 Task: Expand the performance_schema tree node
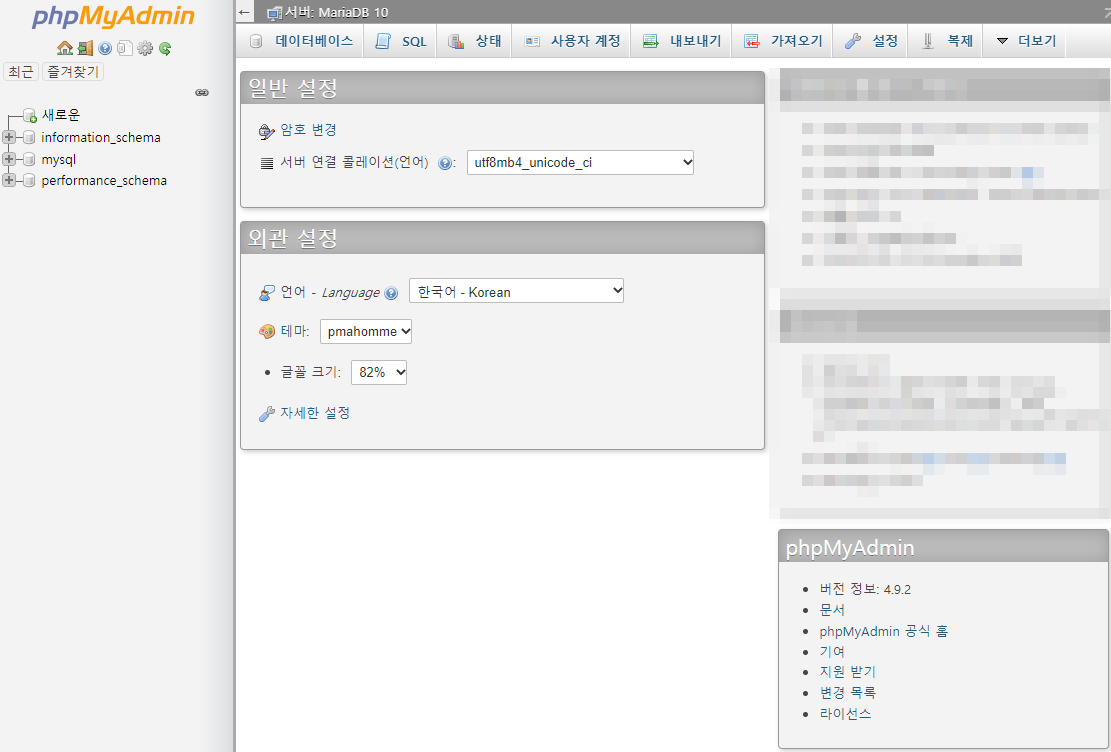coord(9,181)
